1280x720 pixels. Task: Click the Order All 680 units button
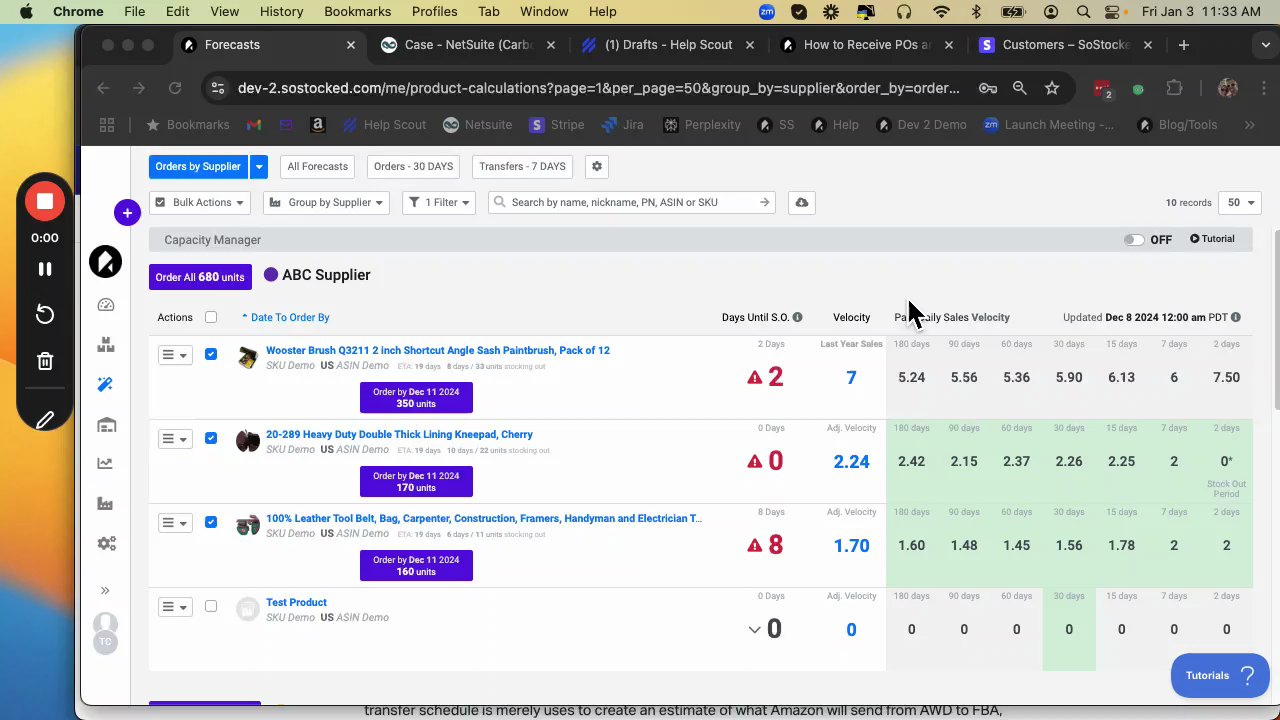click(200, 277)
